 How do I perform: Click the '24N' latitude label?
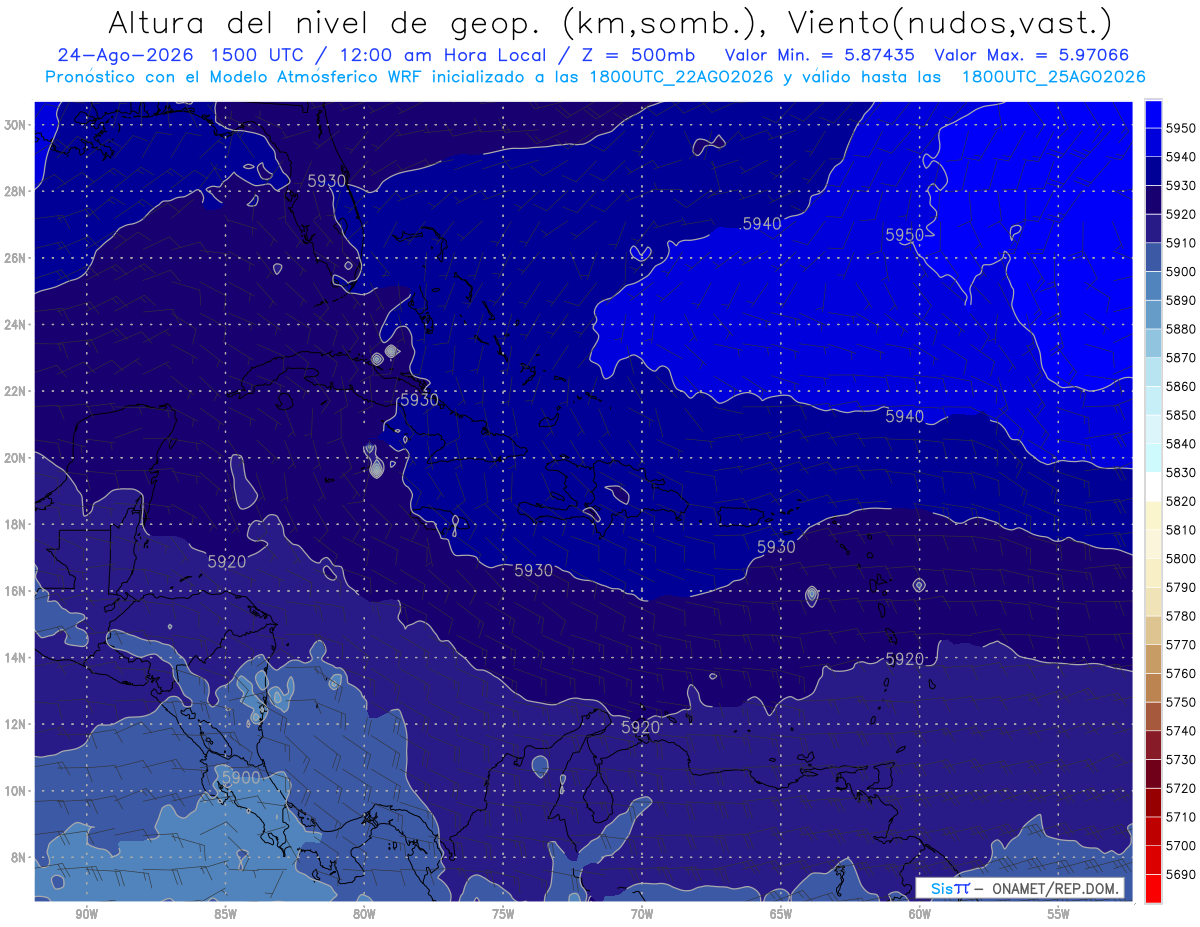click(15, 325)
